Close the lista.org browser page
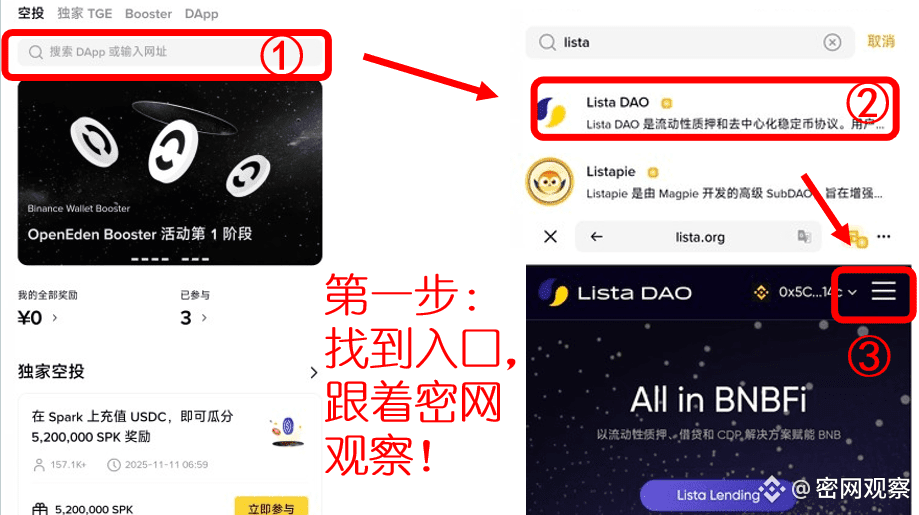Viewport: 919px width, 515px height. (550, 237)
